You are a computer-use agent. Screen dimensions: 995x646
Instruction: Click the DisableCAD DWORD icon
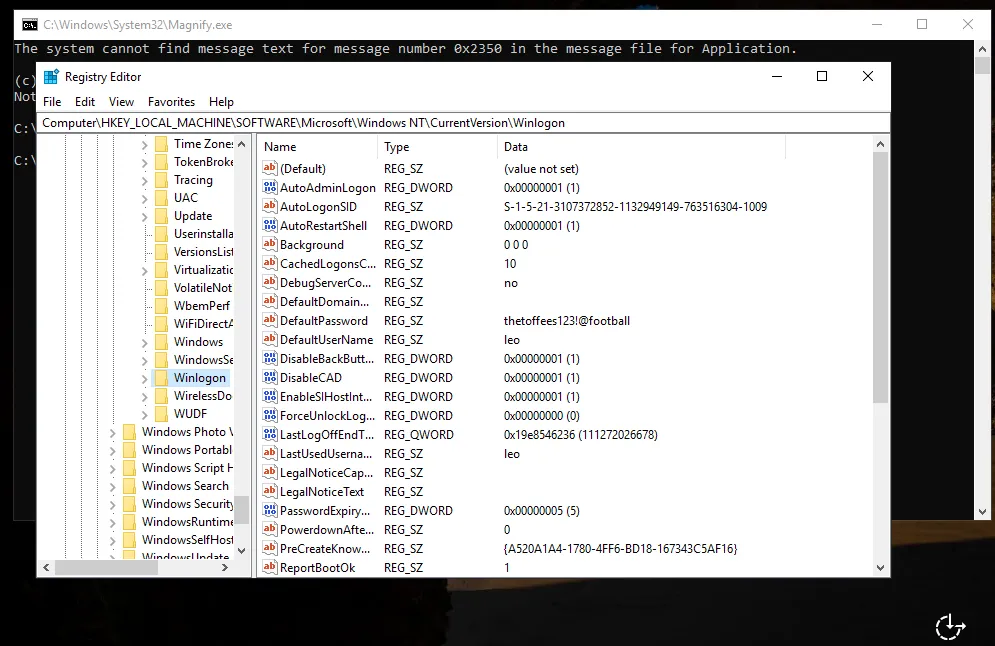(x=270, y=378)
